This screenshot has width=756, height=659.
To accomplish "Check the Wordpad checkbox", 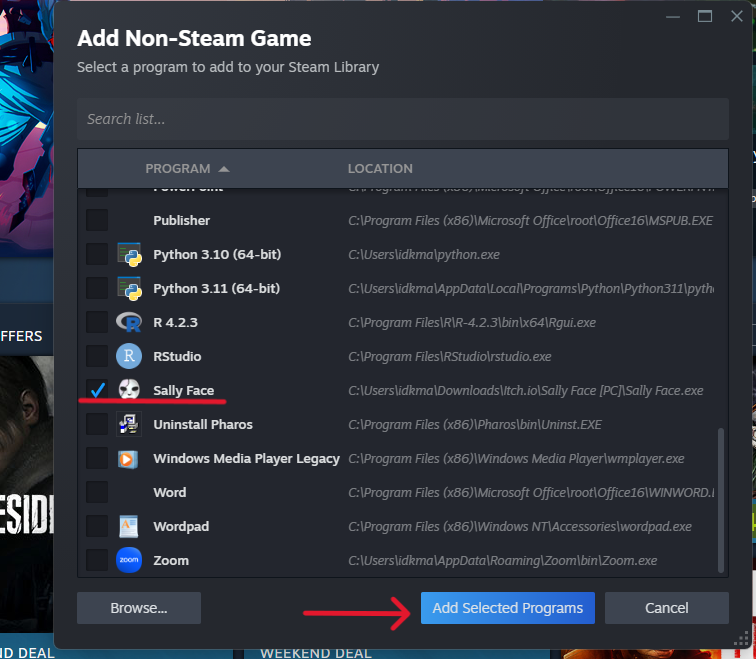I will coord(97,526).
